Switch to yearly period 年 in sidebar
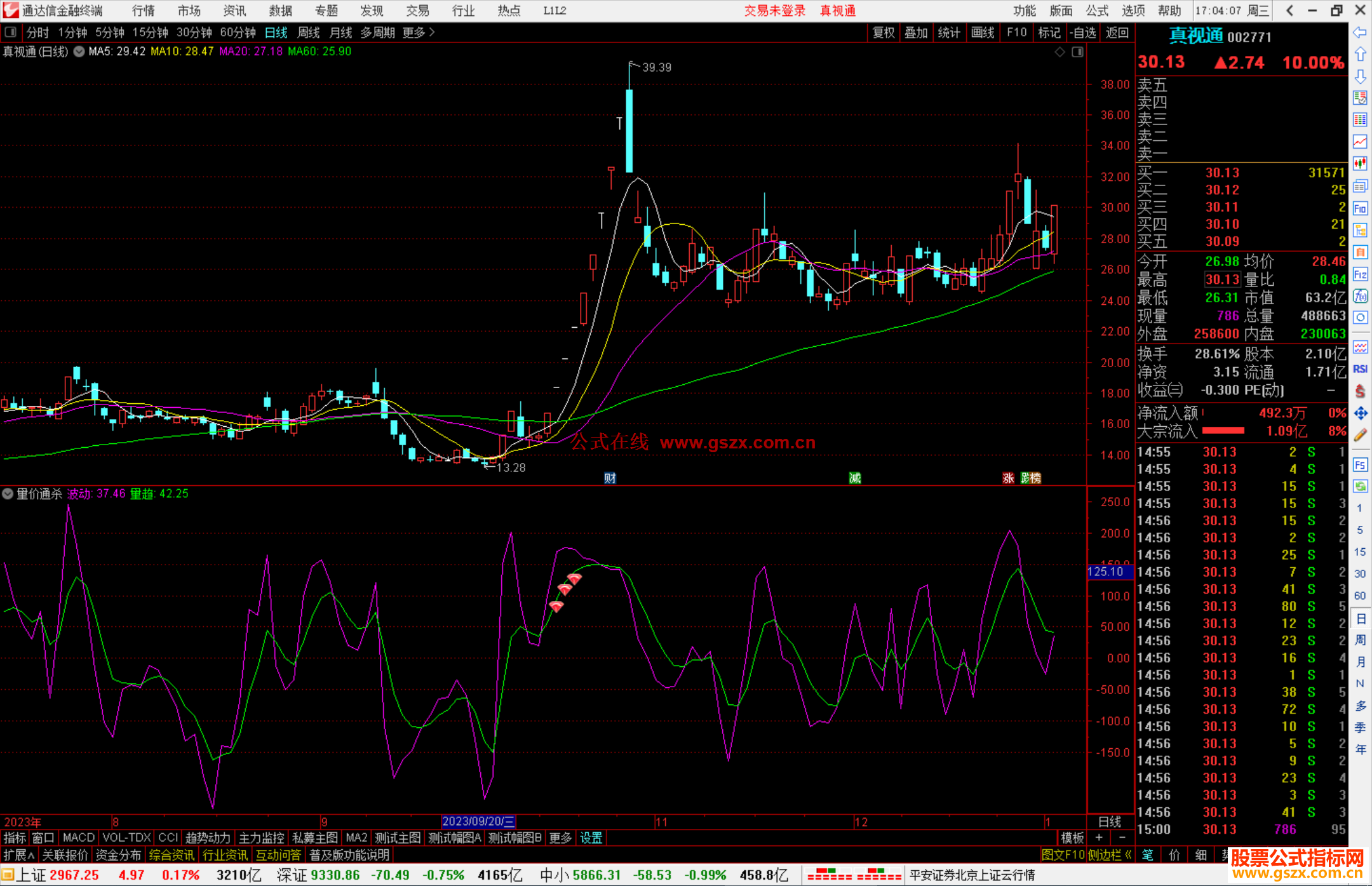 click(x=1360, y=750)
